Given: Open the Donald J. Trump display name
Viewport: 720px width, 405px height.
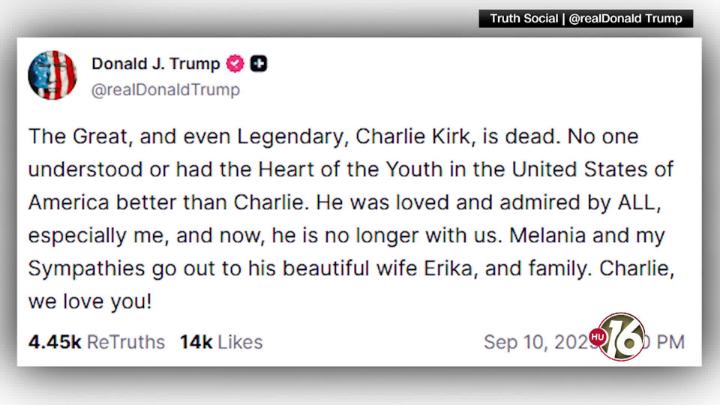Looking at the screenshot, I should 156,63.
